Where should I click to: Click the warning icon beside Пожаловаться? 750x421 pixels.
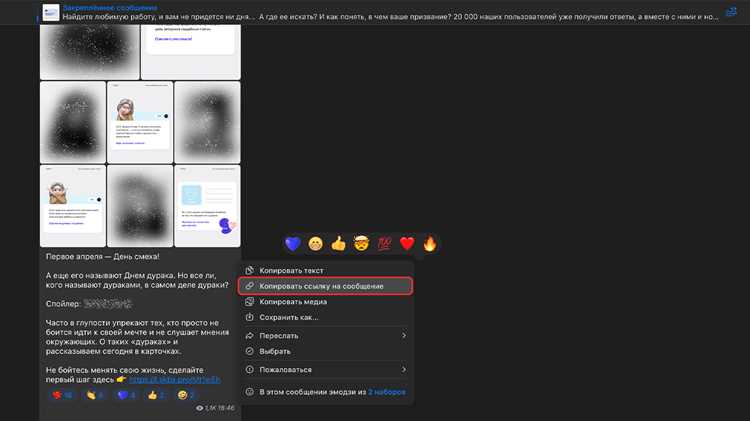click(249, 369)
